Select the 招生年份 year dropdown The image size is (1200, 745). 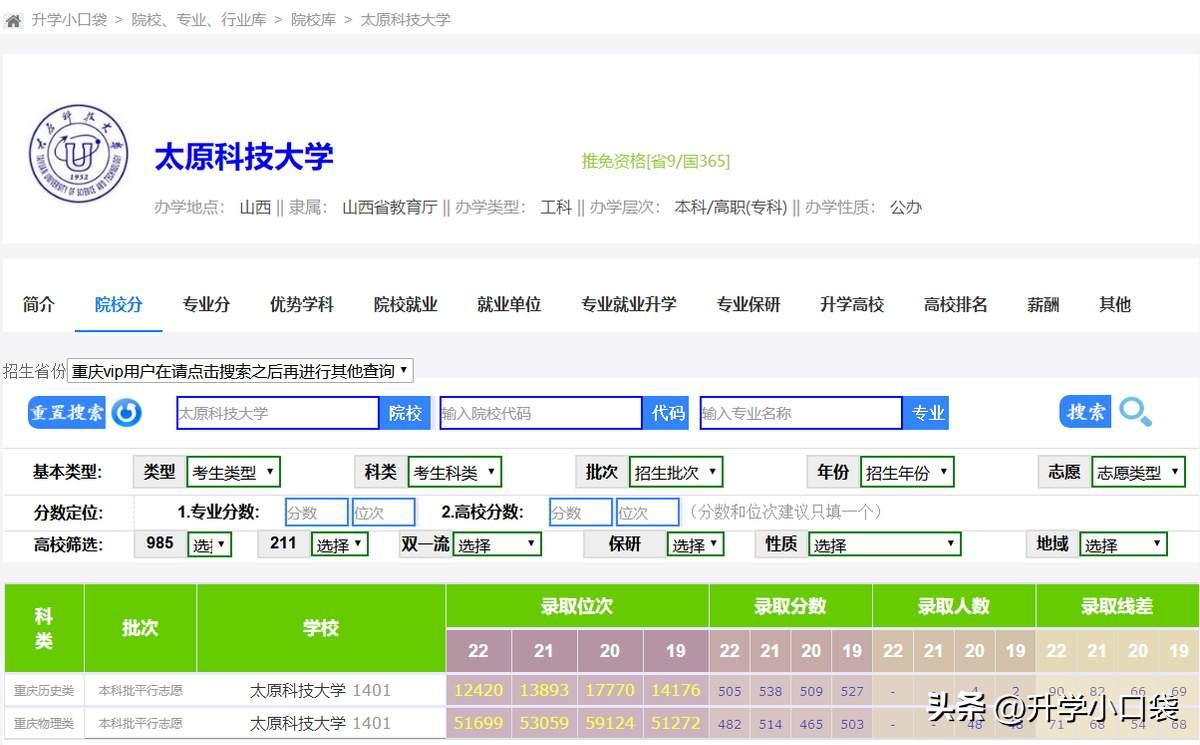pos(906,472)
